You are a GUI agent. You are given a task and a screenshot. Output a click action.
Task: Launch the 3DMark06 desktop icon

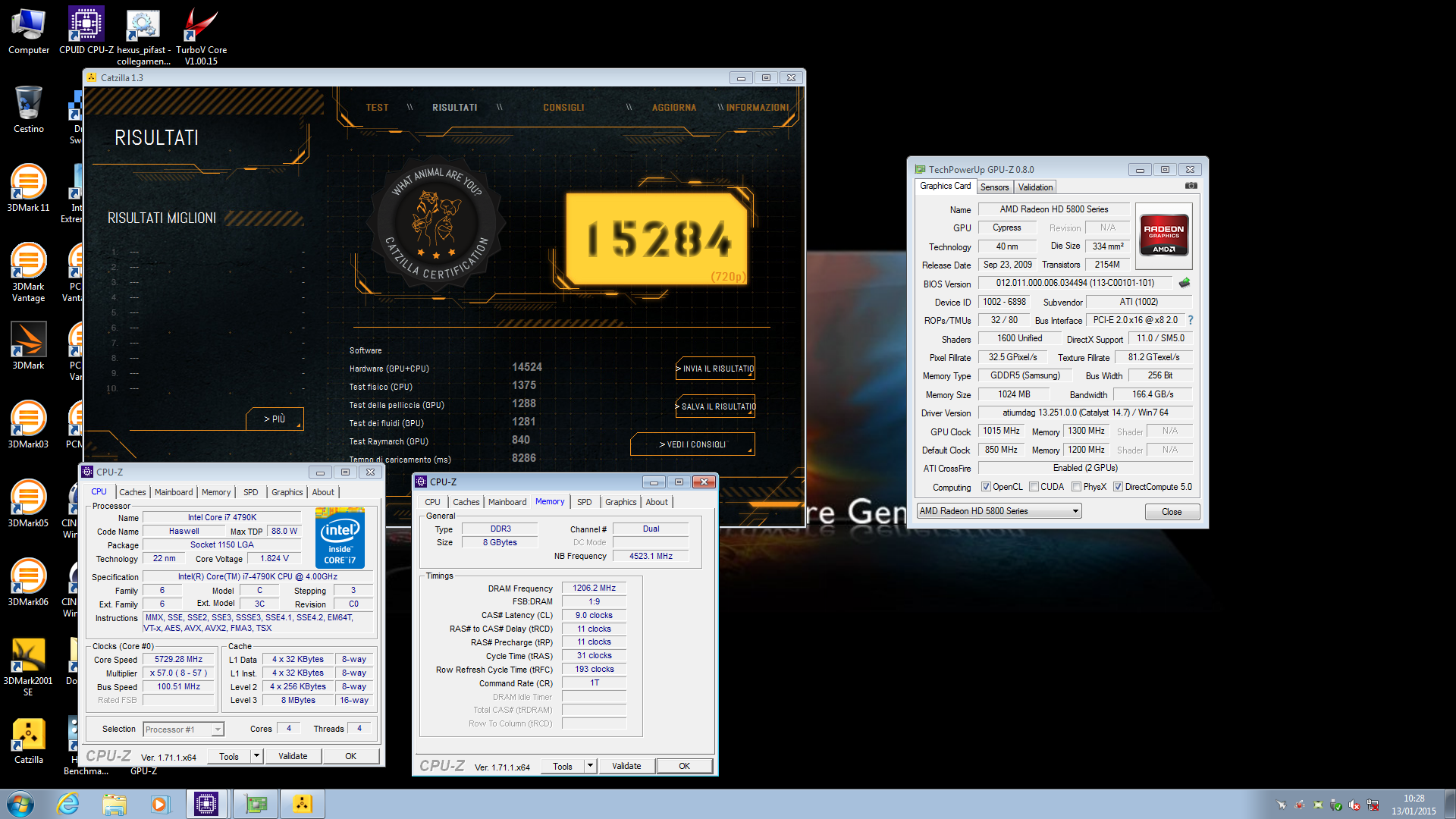click(29, 582)
